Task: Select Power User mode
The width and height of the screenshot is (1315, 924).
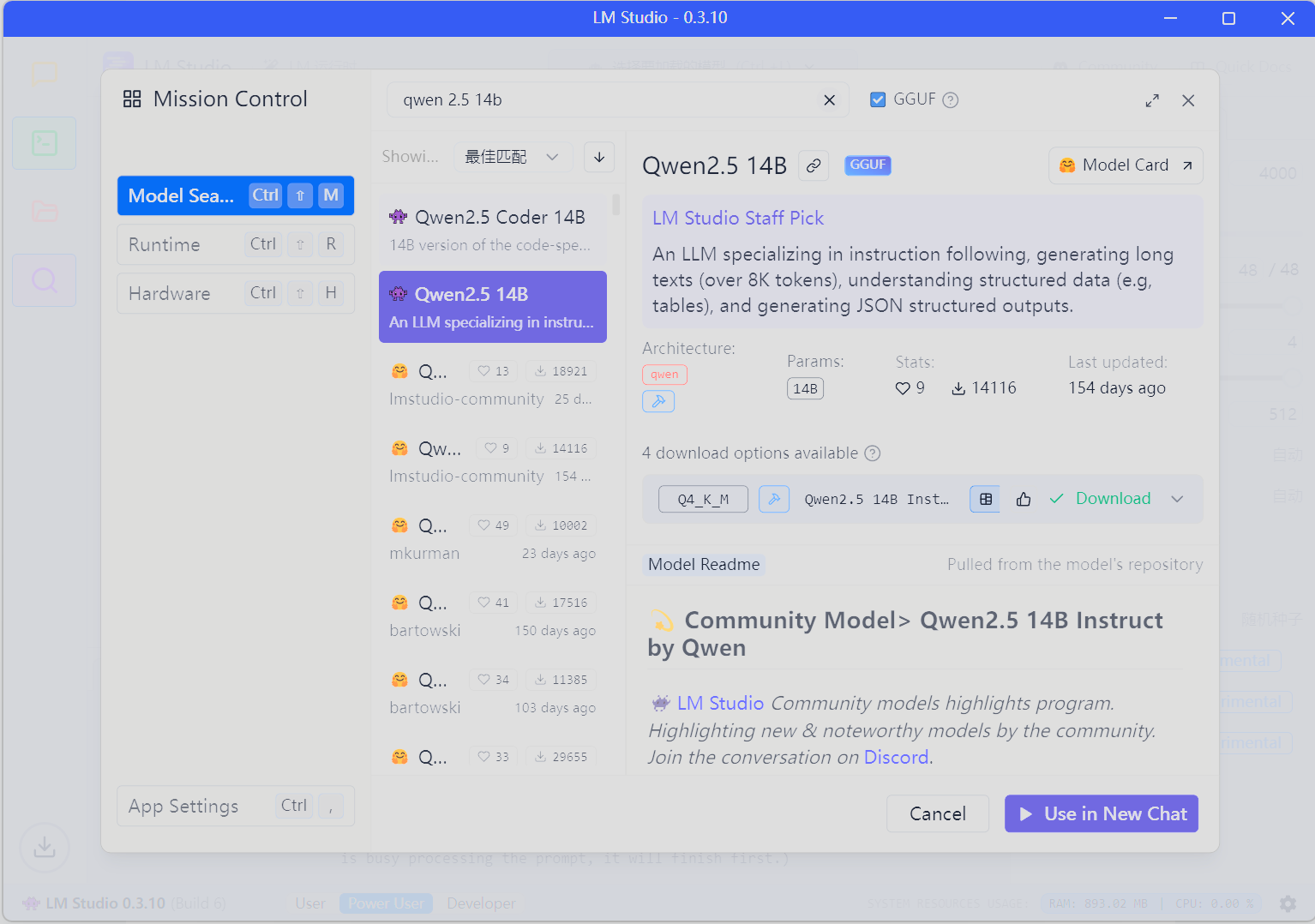Action: [386, 903]
